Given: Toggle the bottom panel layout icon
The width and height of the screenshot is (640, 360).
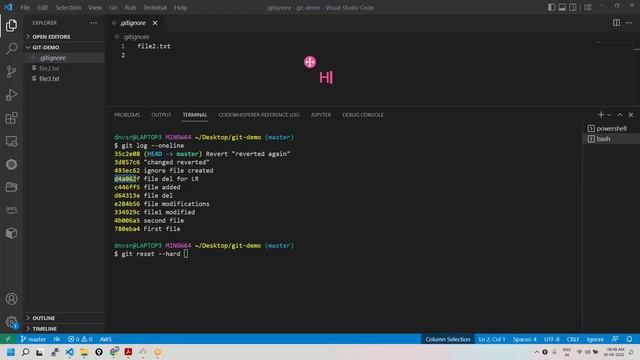Looking at the screenshot, I should point(562,7).
